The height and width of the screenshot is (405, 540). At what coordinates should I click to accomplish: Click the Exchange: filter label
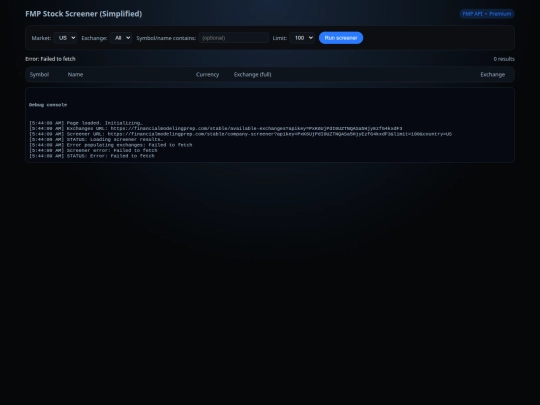(x=94, y=38)
